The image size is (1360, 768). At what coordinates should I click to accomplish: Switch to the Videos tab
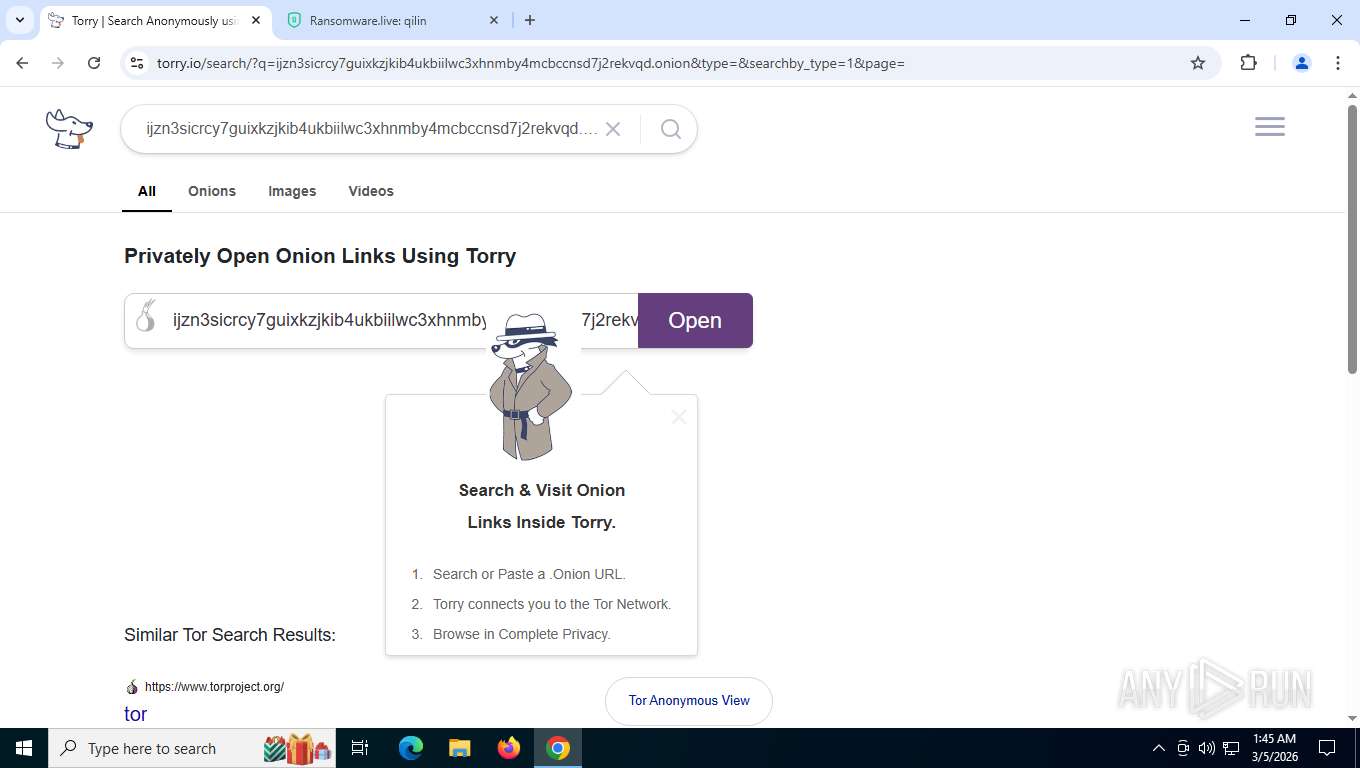click(x=371, y=191)
